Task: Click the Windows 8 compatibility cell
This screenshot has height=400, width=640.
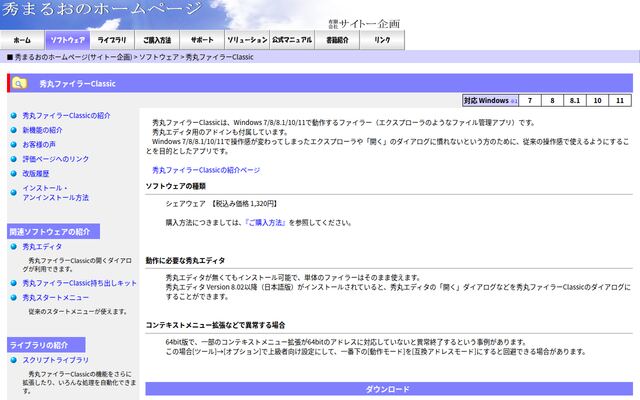Action: coord(552,100)
